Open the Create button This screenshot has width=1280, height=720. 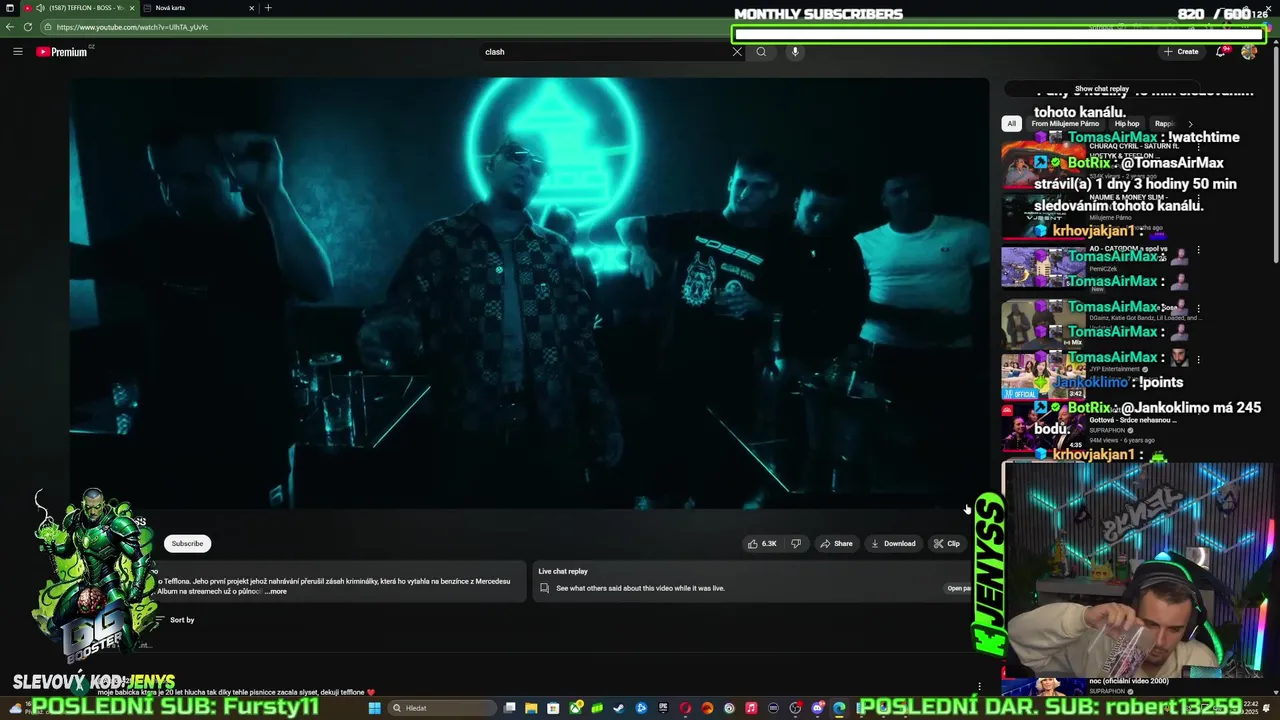pos(1181,51)
